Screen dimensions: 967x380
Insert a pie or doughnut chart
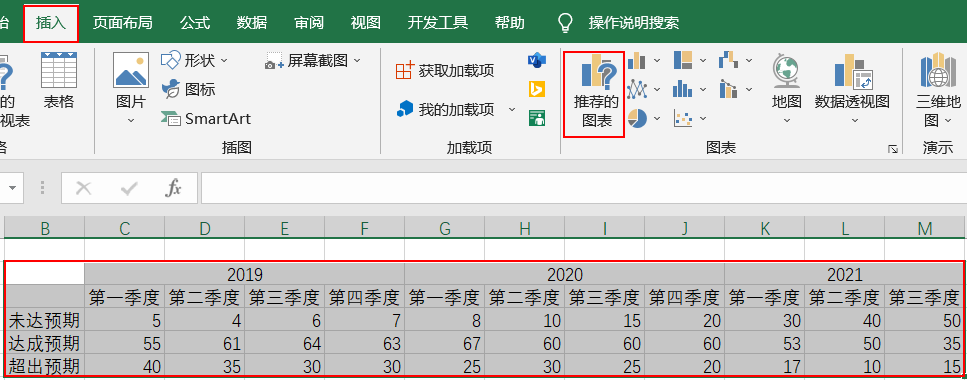click(636, 118)
